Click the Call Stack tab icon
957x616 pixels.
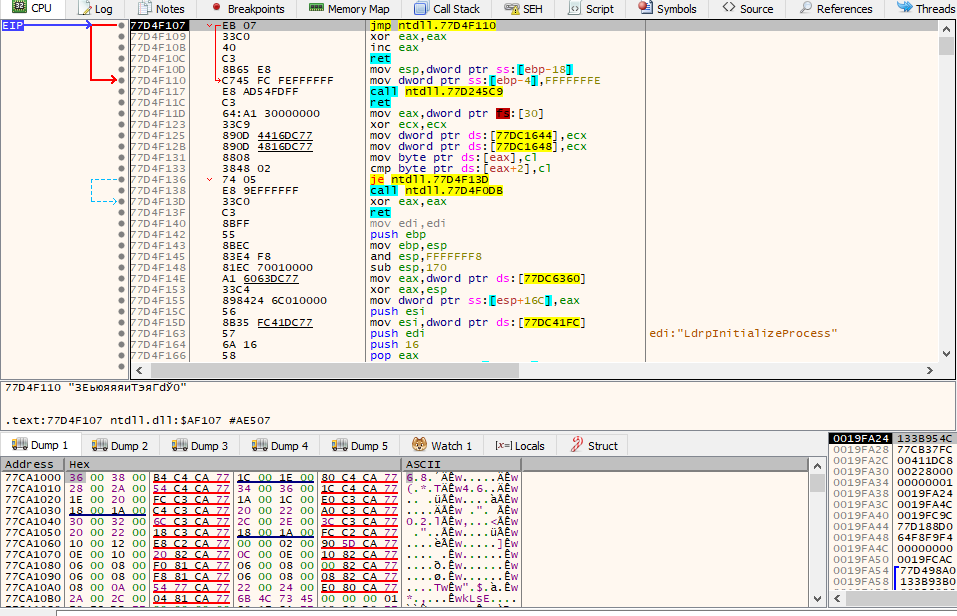[x=420, y=8]
